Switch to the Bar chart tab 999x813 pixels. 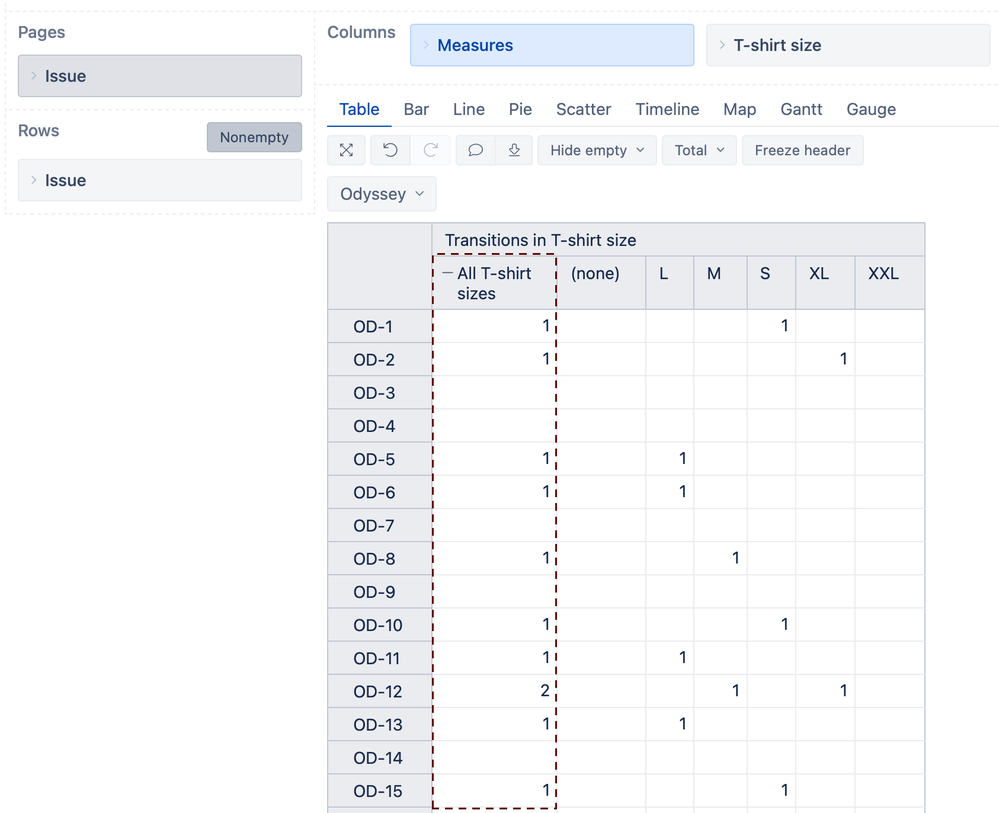(416, 109)
